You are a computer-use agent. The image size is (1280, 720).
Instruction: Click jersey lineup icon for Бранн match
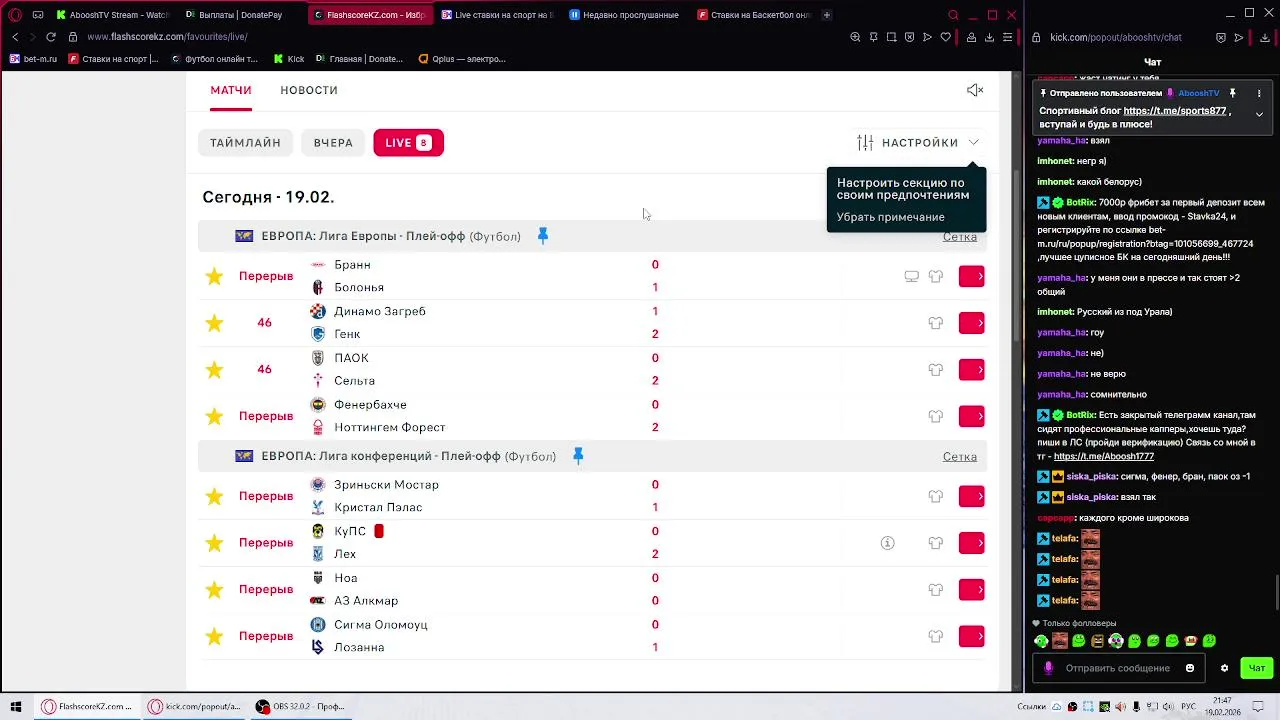(936, 276)
